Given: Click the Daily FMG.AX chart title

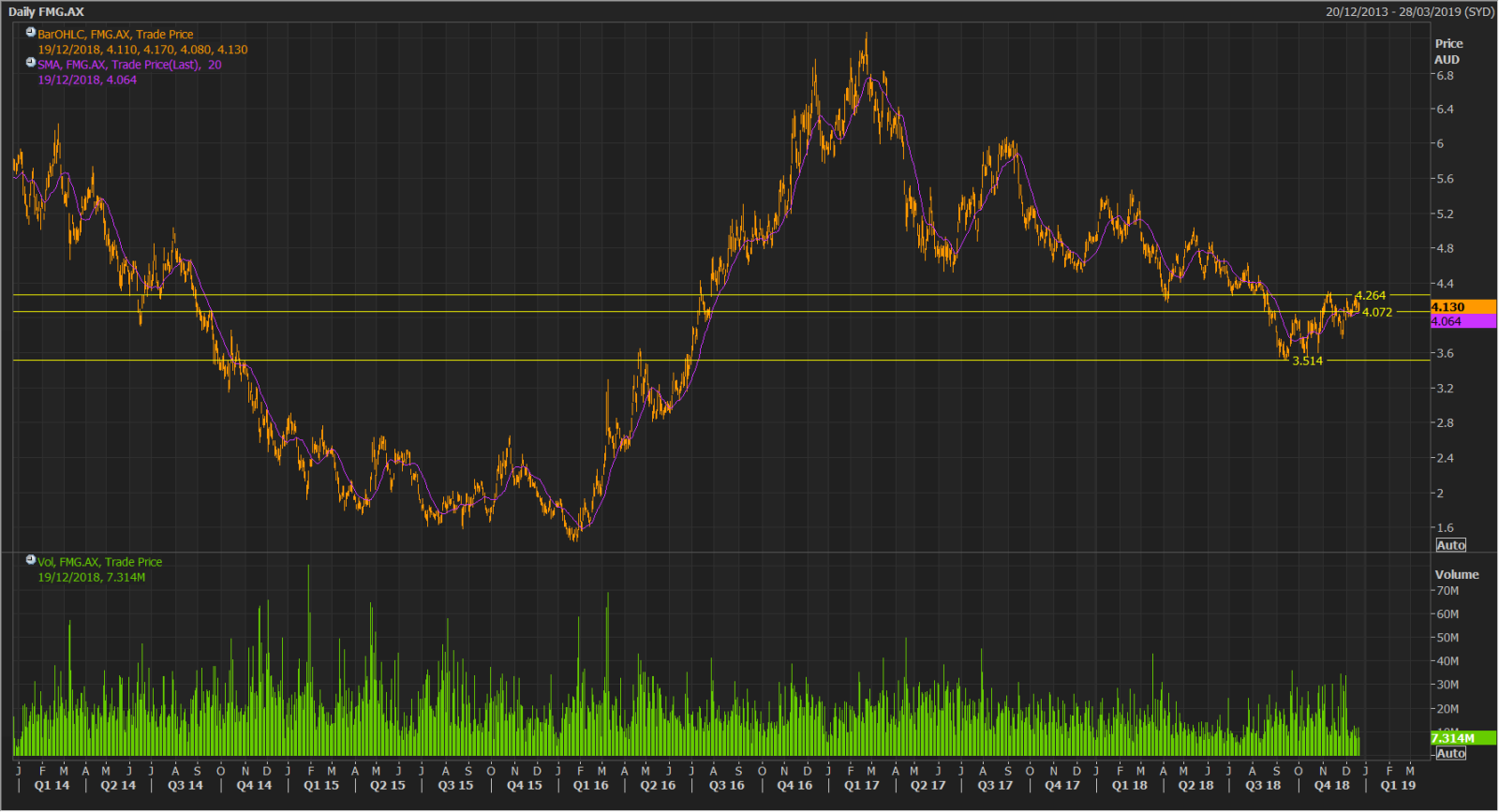Looking at the screenshot, I should tap(46, 12).
